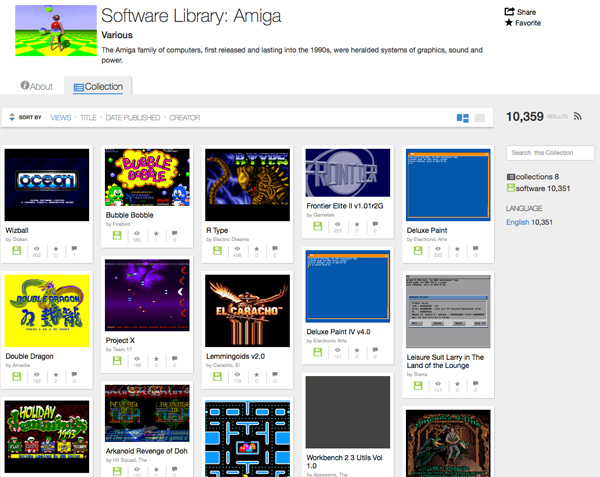Toggle sort direction arrows
This screenshot has width=600, height=477.
(12, 117)
